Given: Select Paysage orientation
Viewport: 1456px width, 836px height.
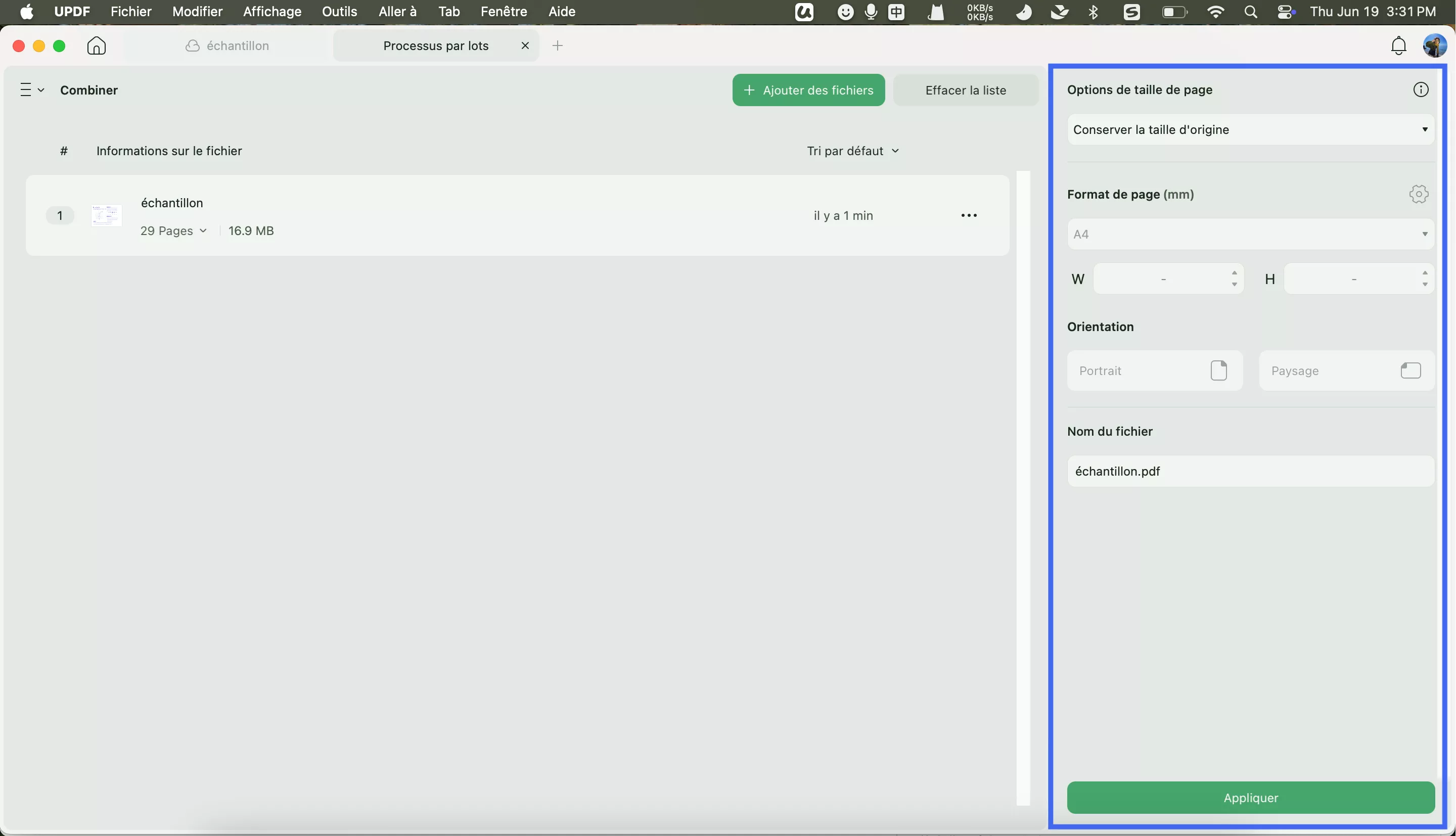Looking at the screenshot, I should point(1346,371).
